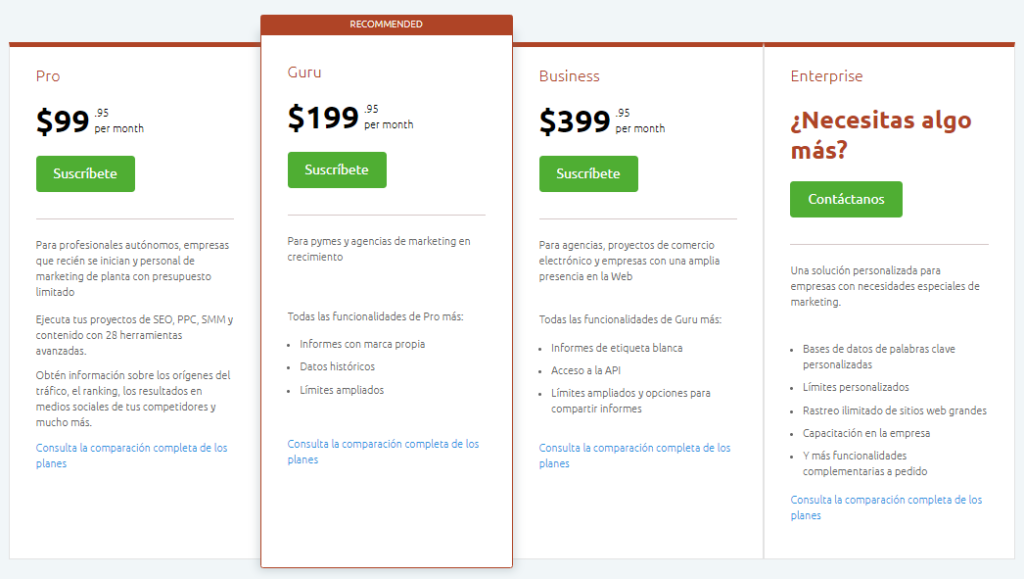Subscribe to the Guru plan
The width and height of the screenshot is (1024, 579).
[336, 170]
